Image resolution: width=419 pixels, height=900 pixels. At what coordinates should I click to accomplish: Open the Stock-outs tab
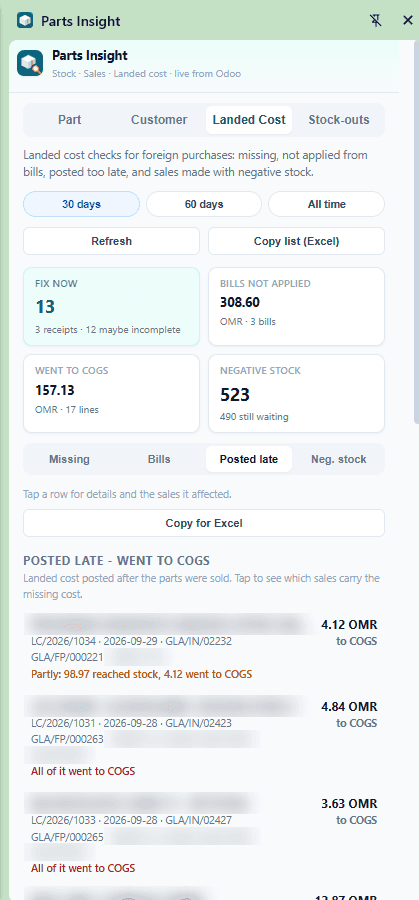[x=339, y=120]
